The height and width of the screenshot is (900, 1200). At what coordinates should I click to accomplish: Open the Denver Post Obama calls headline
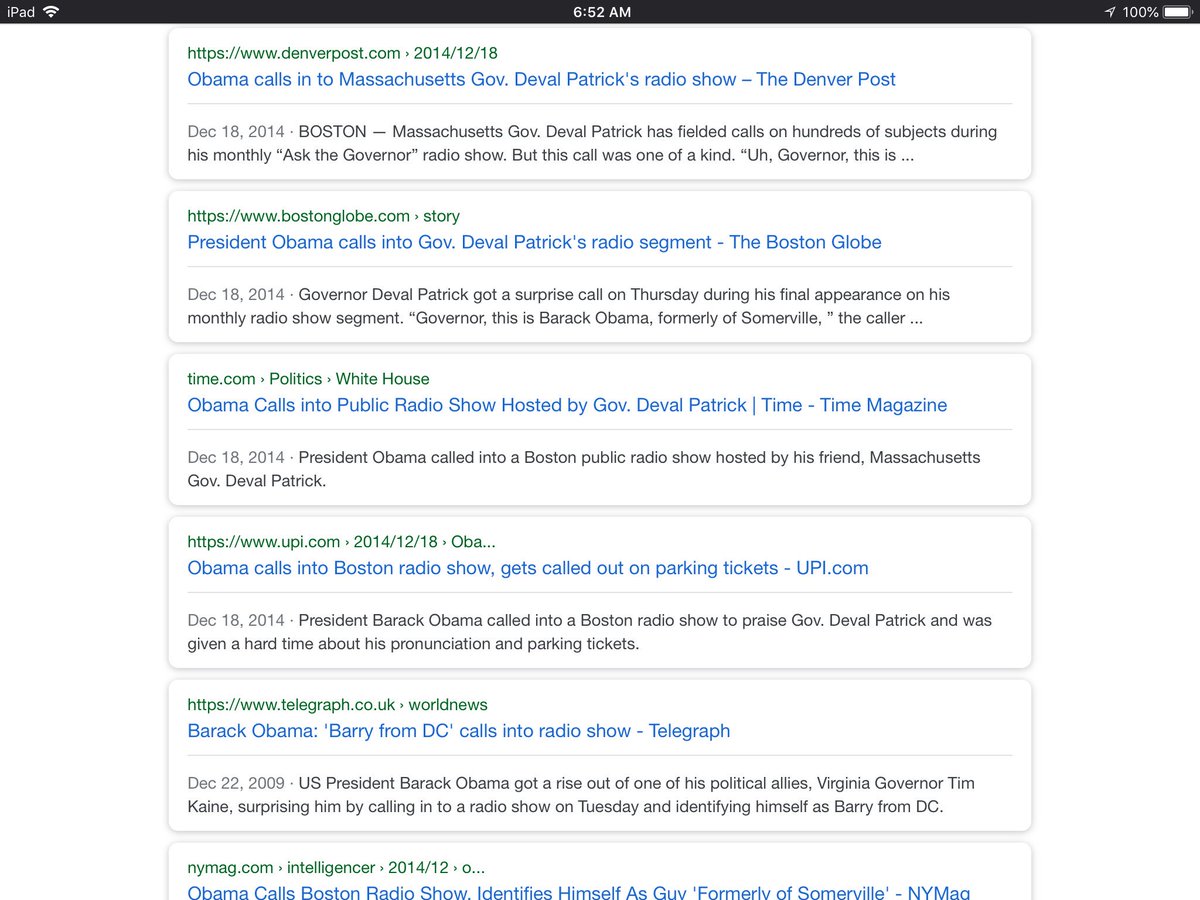tap(541, 79)
